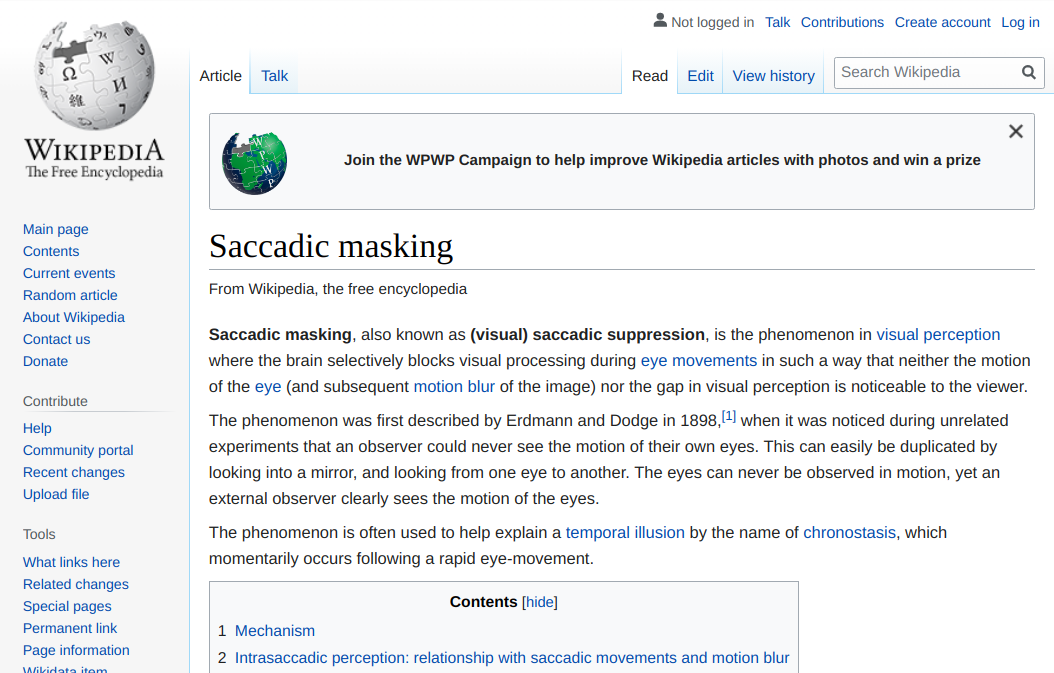Open Recent changes in the sidebar

pyautogui.click(x=74, y=472)
